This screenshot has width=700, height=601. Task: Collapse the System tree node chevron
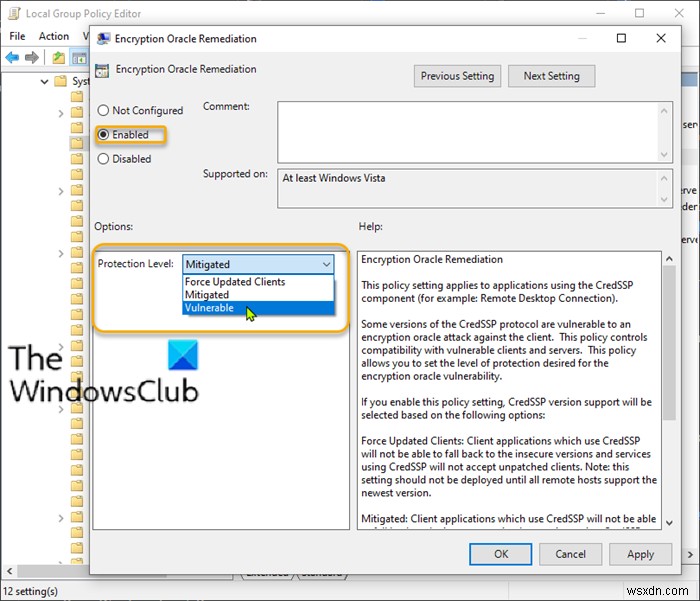pyautogui.click(x=44, y=82)
